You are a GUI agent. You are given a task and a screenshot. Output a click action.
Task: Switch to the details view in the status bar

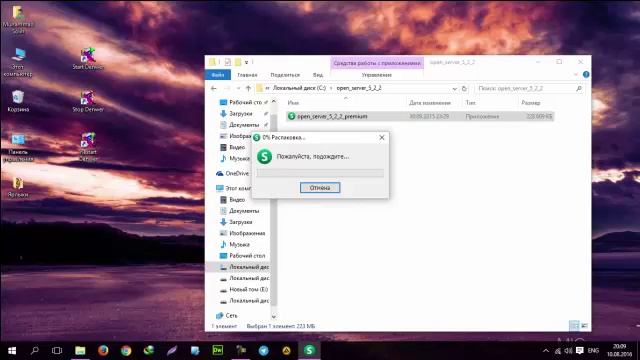click(x=574, y=325)
